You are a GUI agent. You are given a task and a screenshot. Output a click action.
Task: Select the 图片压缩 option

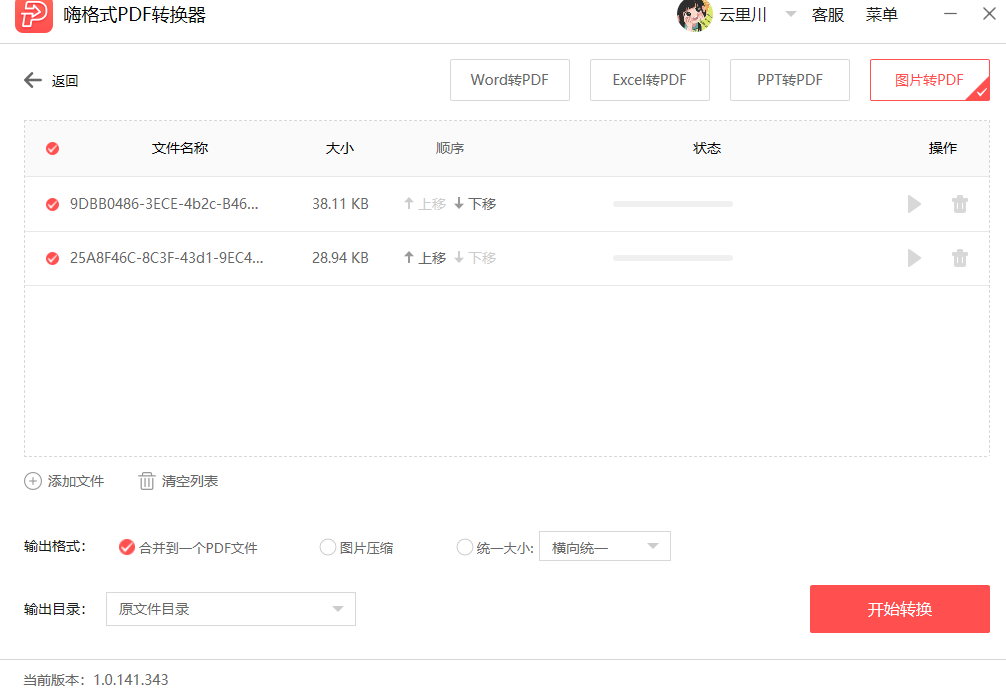(328, 547)
